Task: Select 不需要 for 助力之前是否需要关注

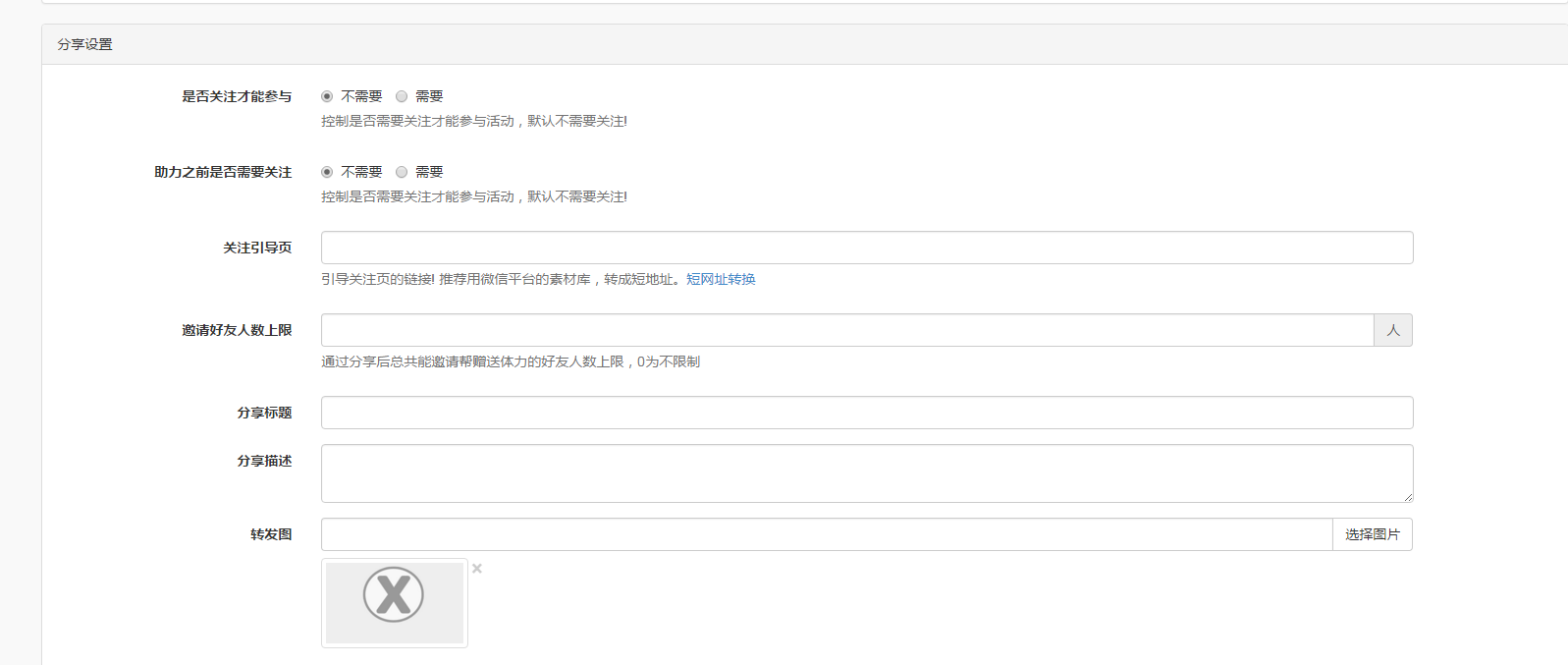Action: pos(327,172)
